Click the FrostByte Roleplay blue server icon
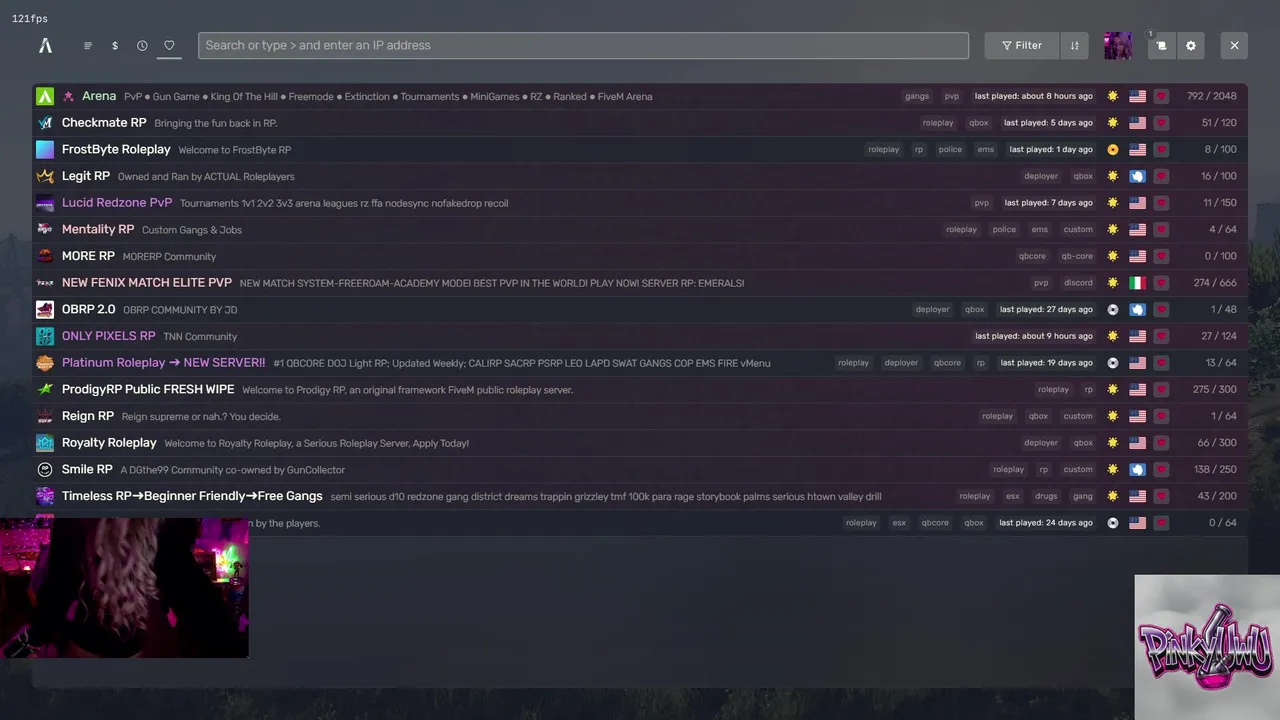 [45, 150]
